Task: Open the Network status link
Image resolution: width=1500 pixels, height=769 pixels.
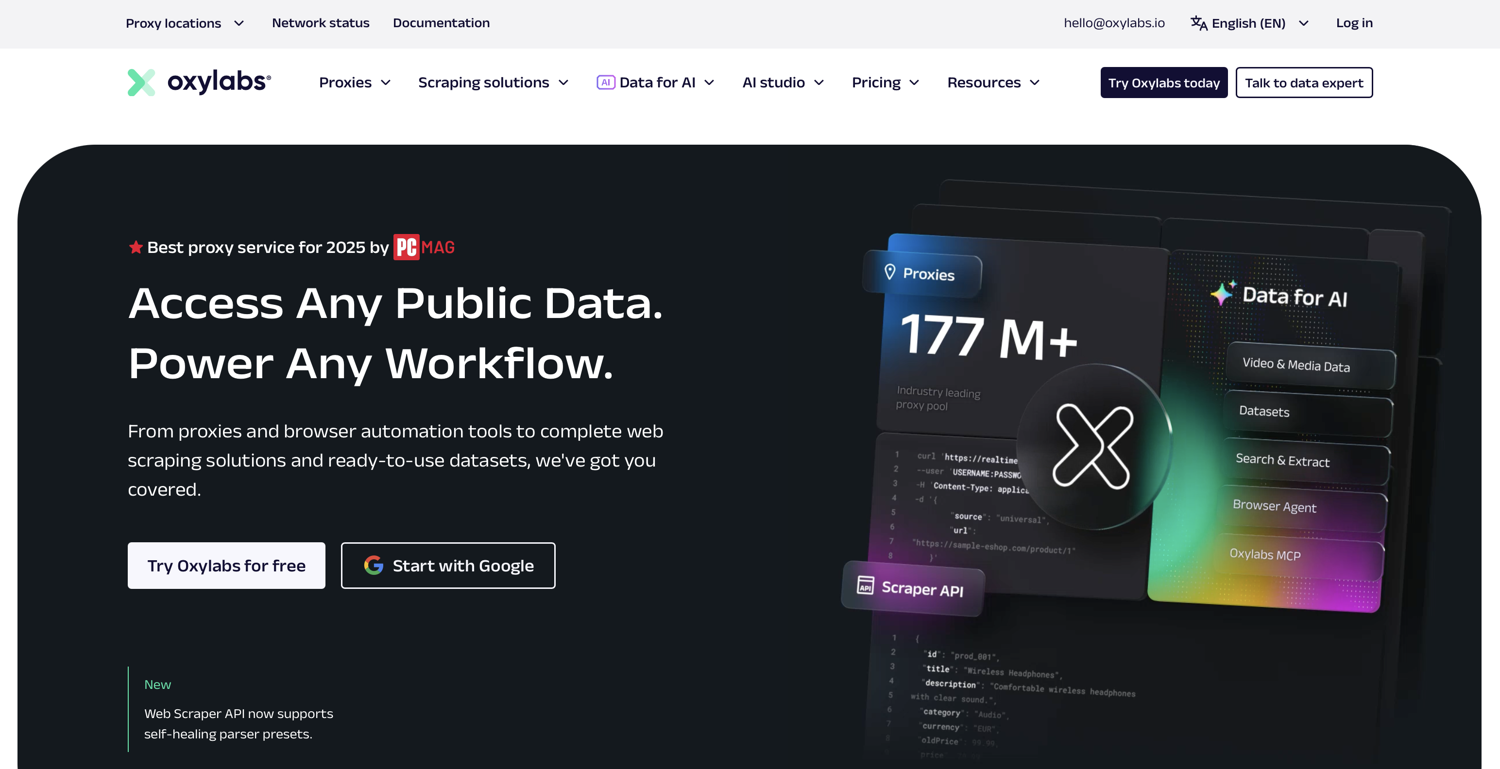Action: point(320,23)
